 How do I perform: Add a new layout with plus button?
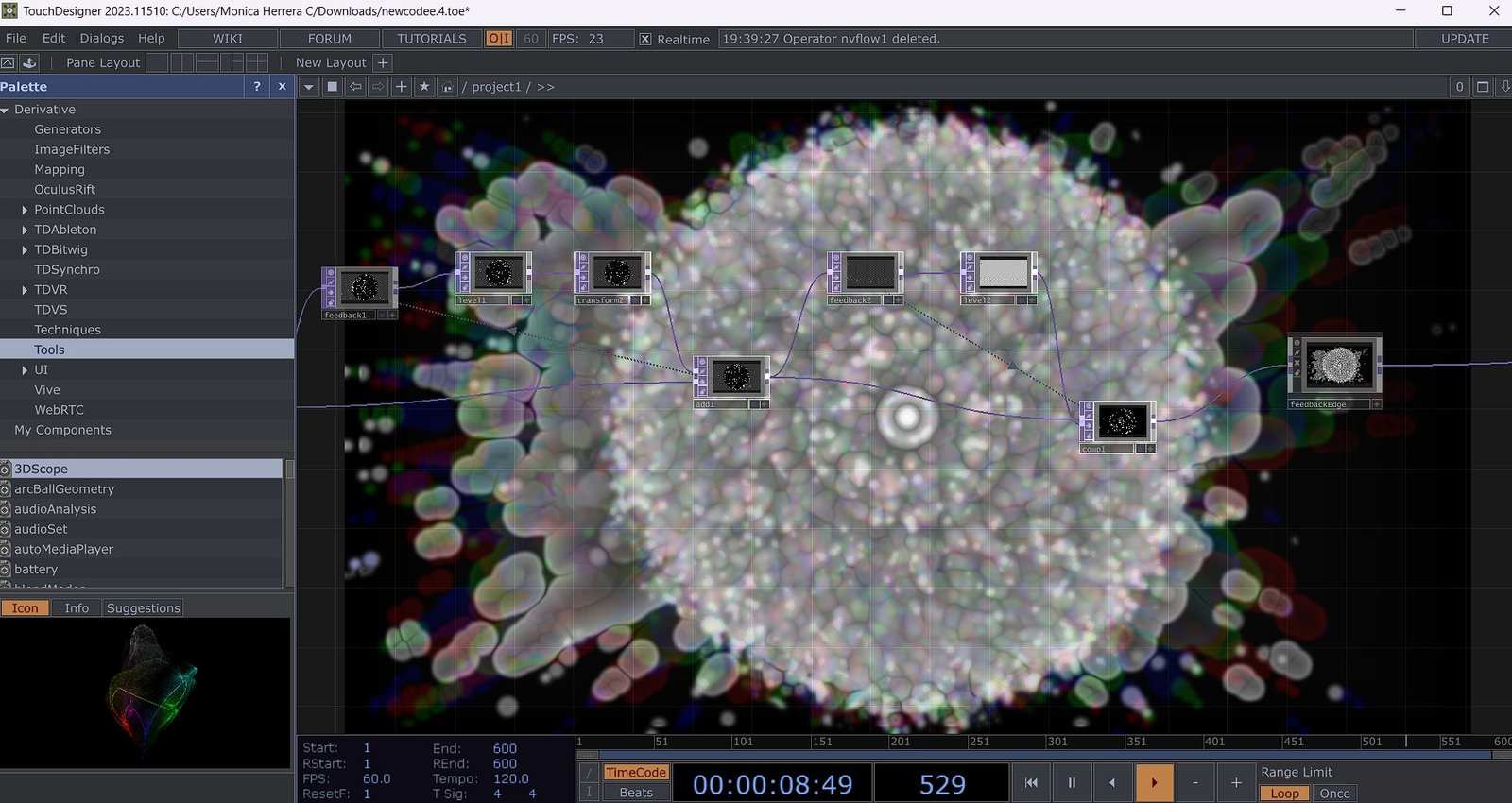click(x=383, y=62)
